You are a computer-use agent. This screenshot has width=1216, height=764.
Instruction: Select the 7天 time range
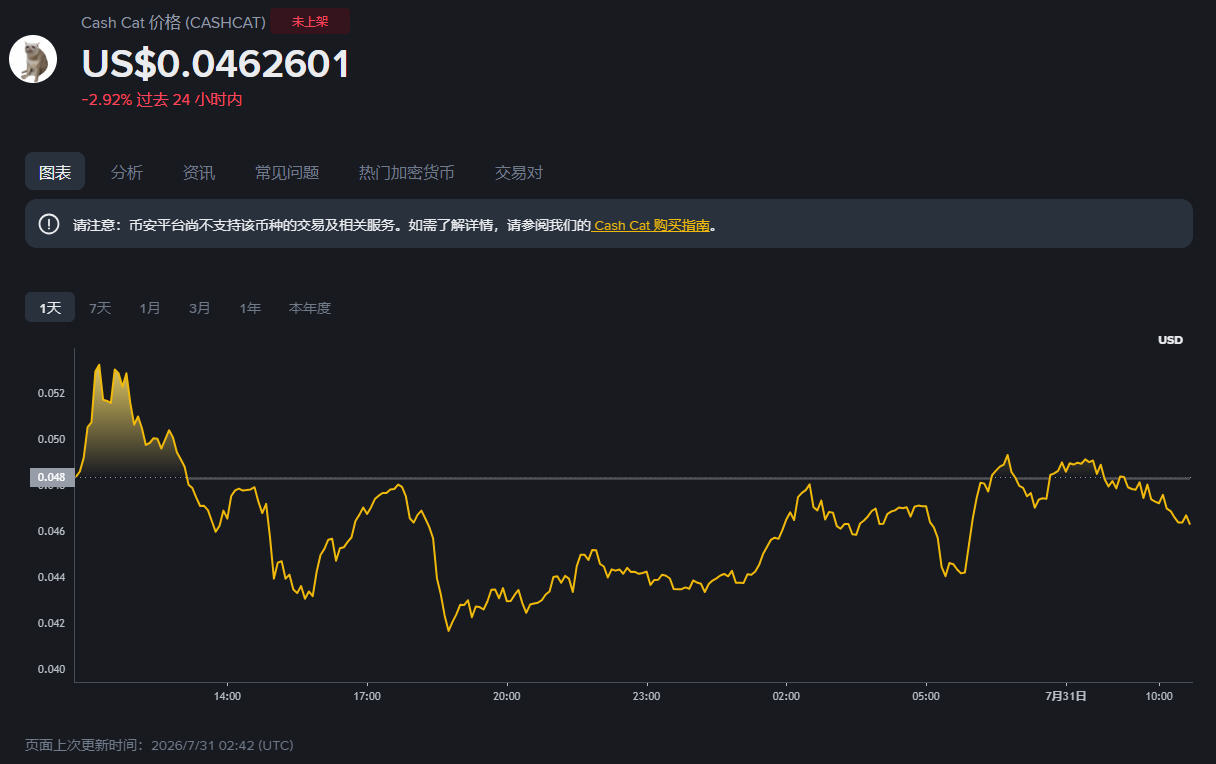[x=100, y=308]
